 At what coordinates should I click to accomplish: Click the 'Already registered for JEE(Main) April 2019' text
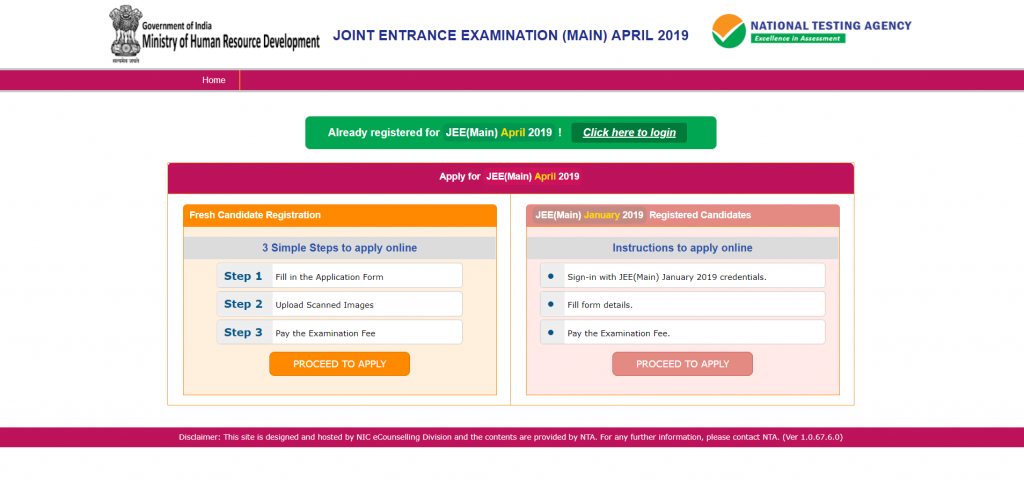[x=444, y=133]
